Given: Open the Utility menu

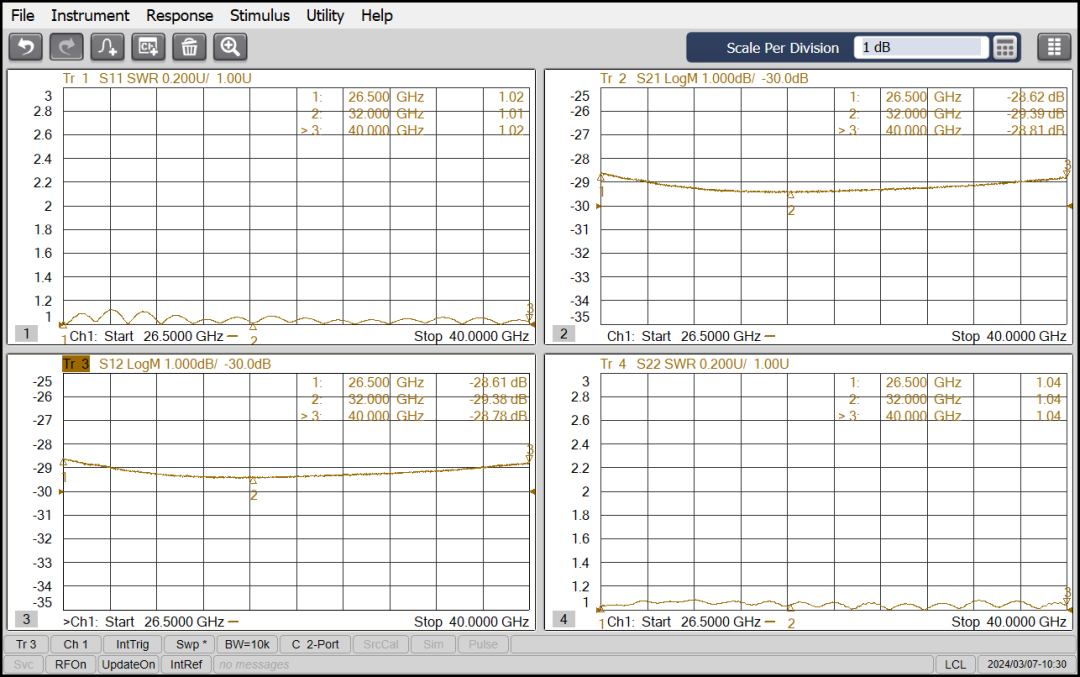Looking at the screenshot, I should tap(325, 15).
